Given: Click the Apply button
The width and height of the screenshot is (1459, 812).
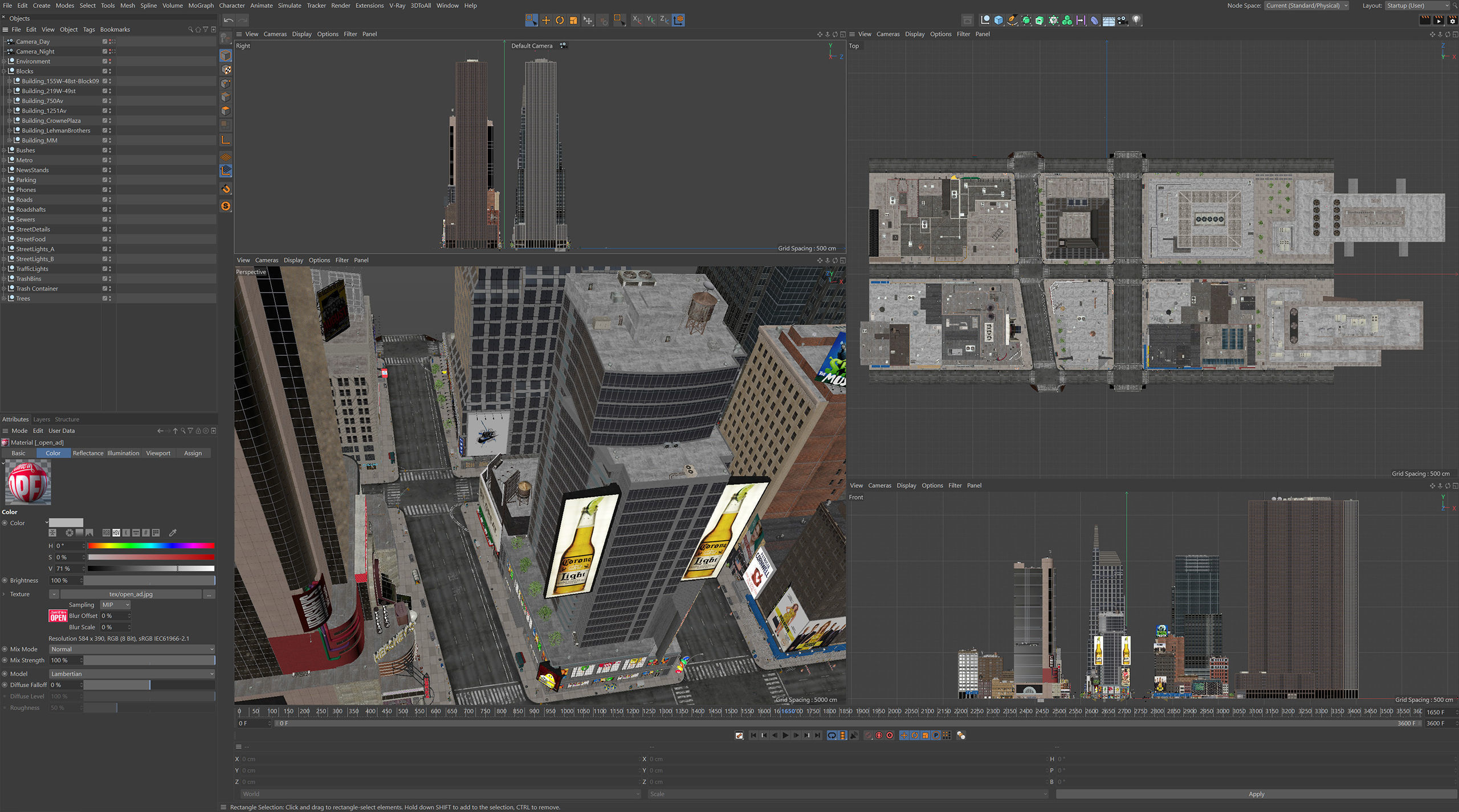Looking at the screenshot, I should click(x=1256, y=794).
